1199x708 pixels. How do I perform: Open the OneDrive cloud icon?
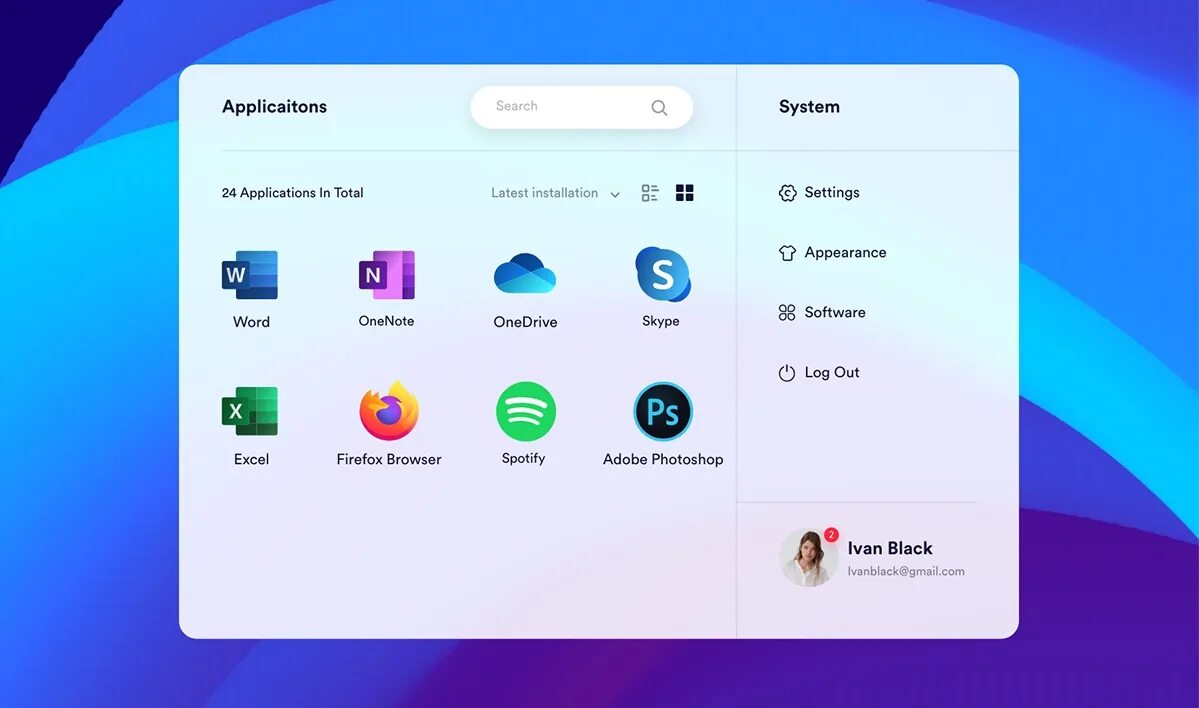(x=525, y=274)
